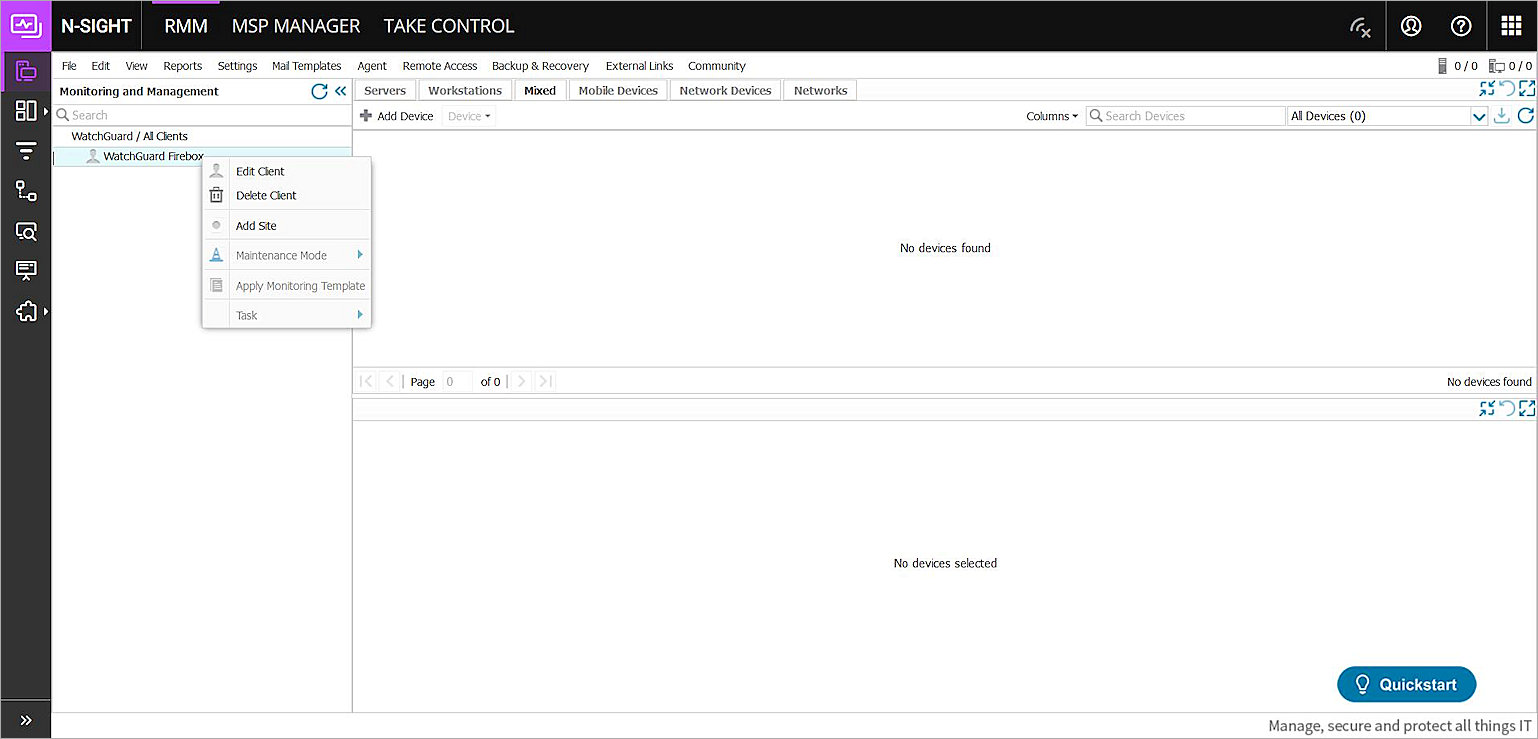Switch to the Mobile Devices tab
Screen dimensions: 1538x739
pyautogui.click(x=618, y=90)
